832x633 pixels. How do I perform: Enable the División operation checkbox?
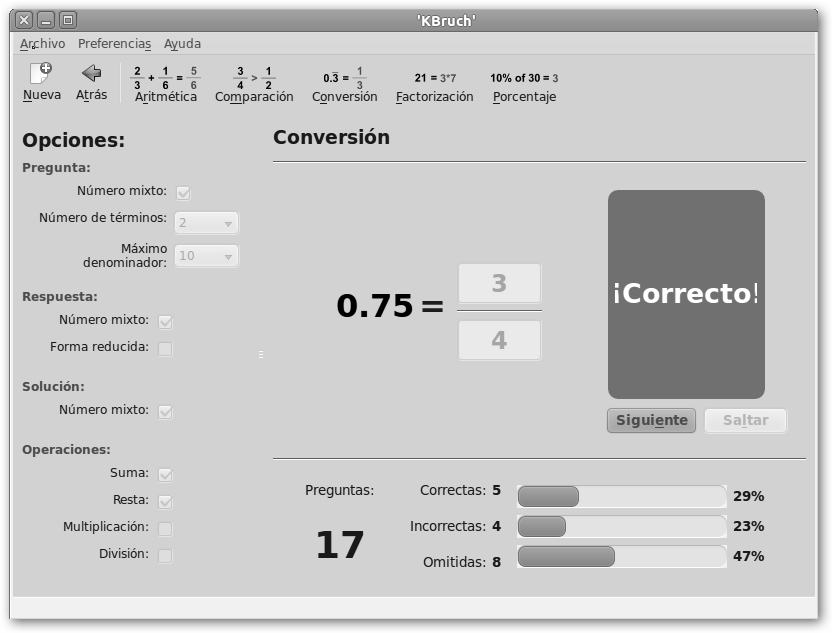coord(165,555)
